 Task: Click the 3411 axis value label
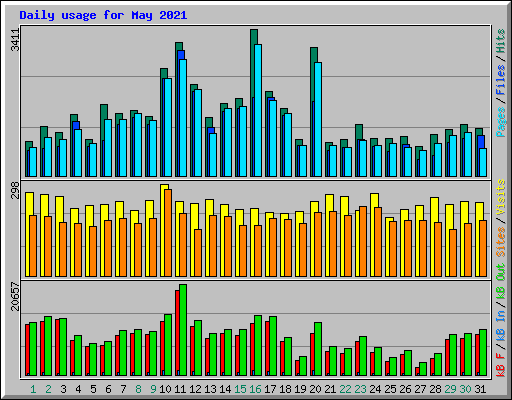15,40
